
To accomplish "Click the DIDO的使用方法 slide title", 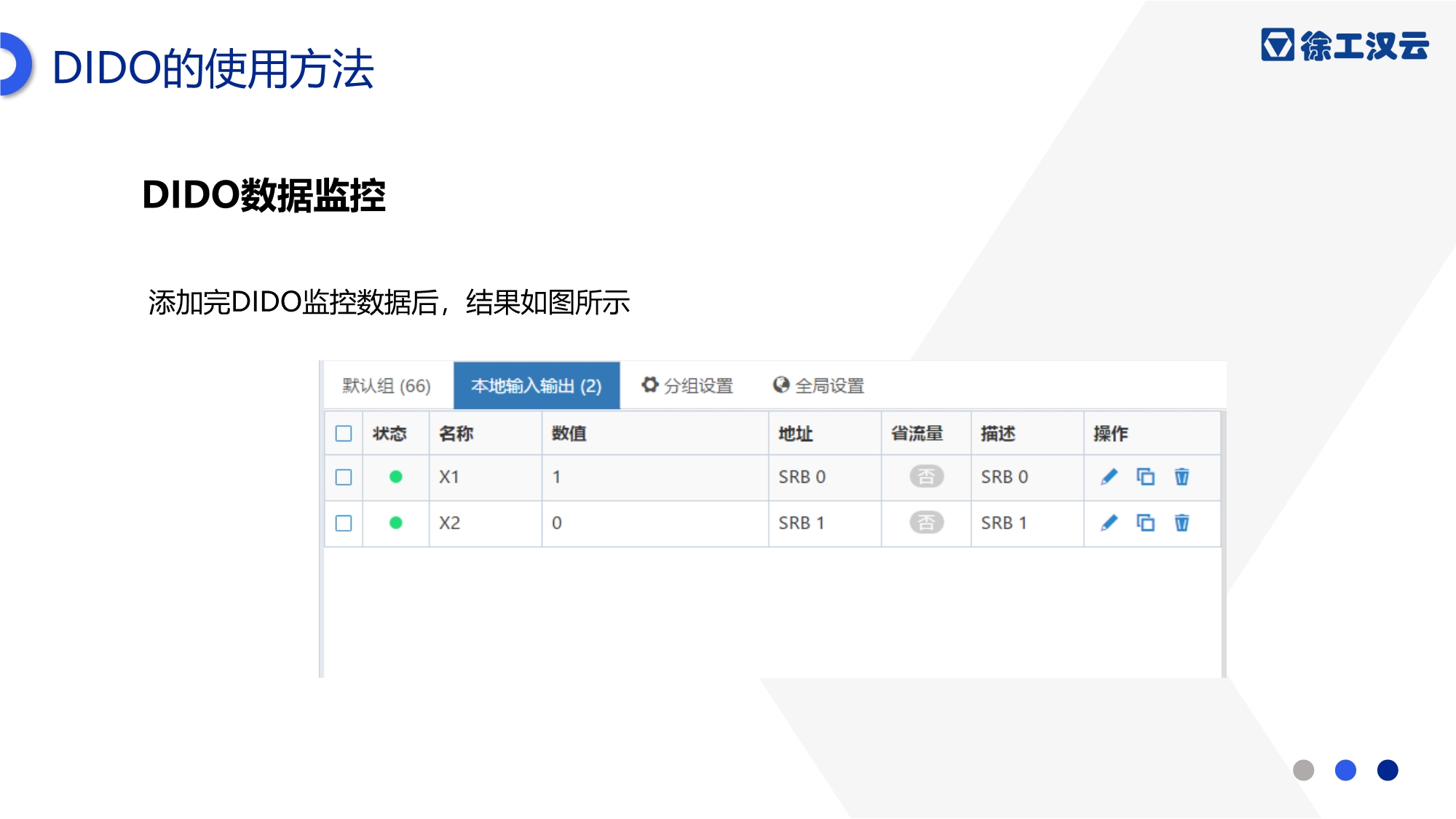I will [213, 69].
